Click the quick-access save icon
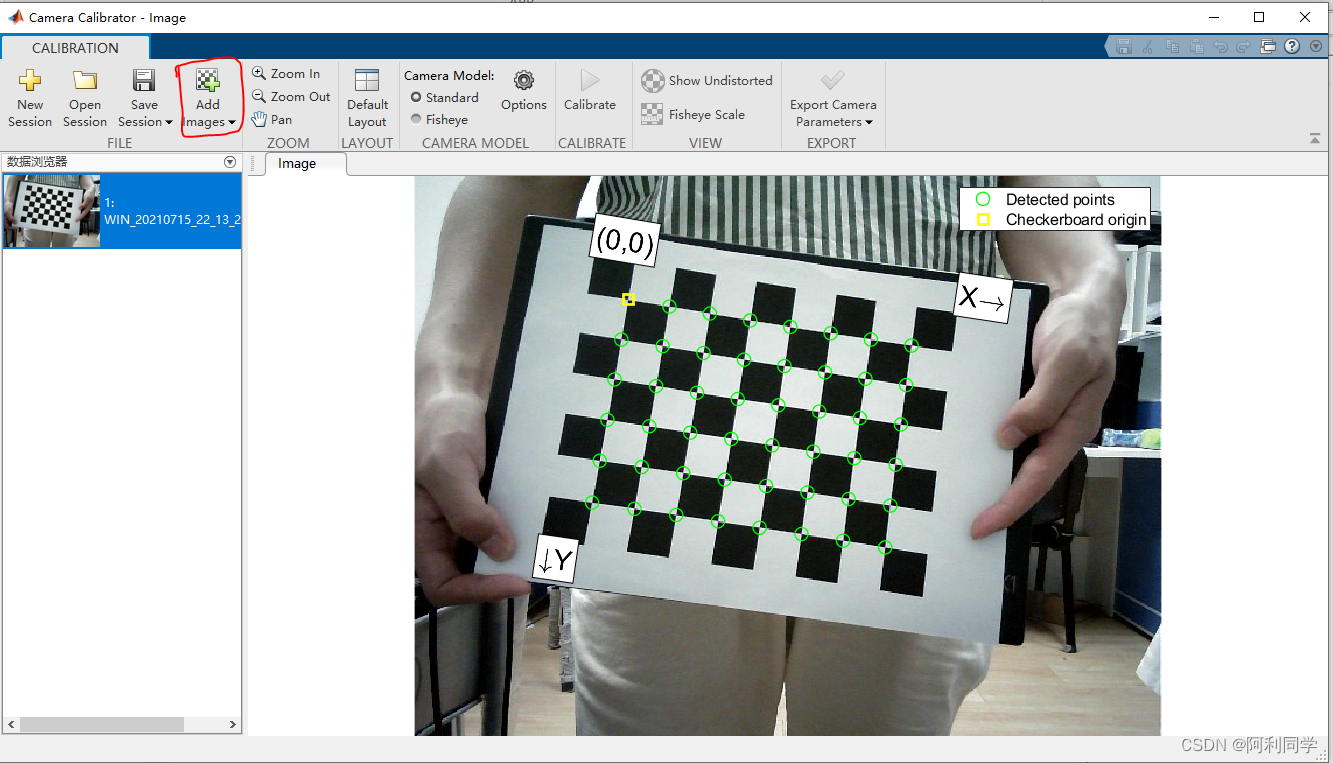The image size is (1333, 763). [1124, 46]
